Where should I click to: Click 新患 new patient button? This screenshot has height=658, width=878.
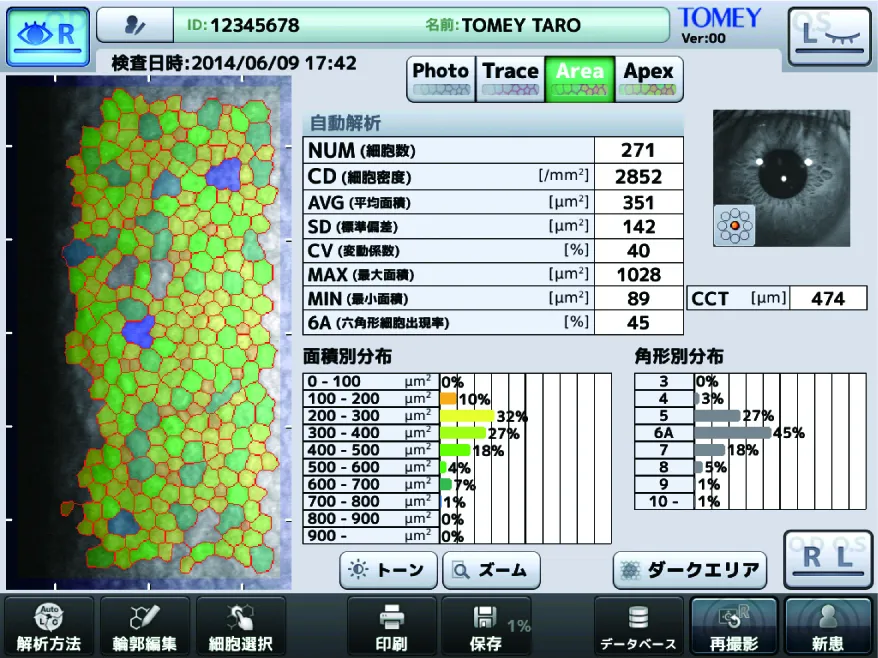point(828,626)
